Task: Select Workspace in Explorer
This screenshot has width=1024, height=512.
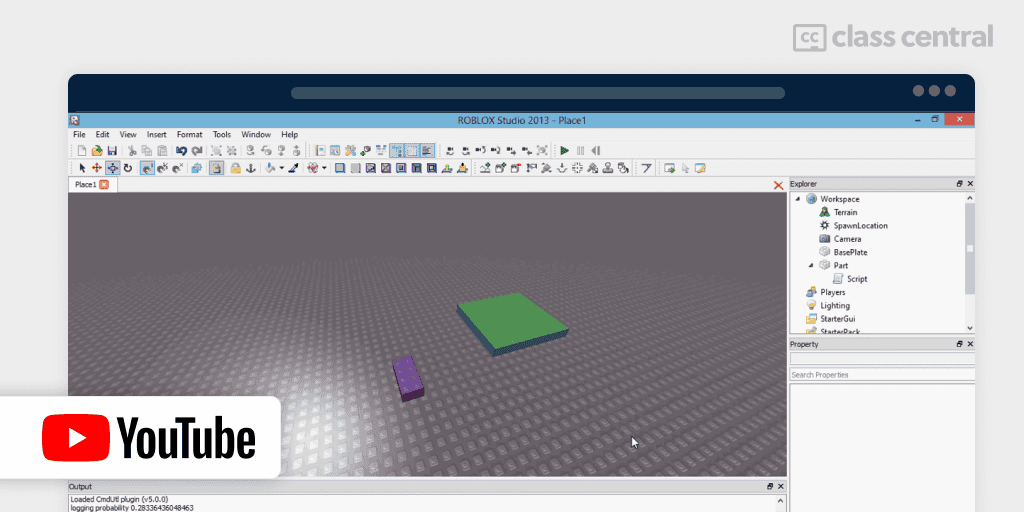Action: (x=840, y=199)
